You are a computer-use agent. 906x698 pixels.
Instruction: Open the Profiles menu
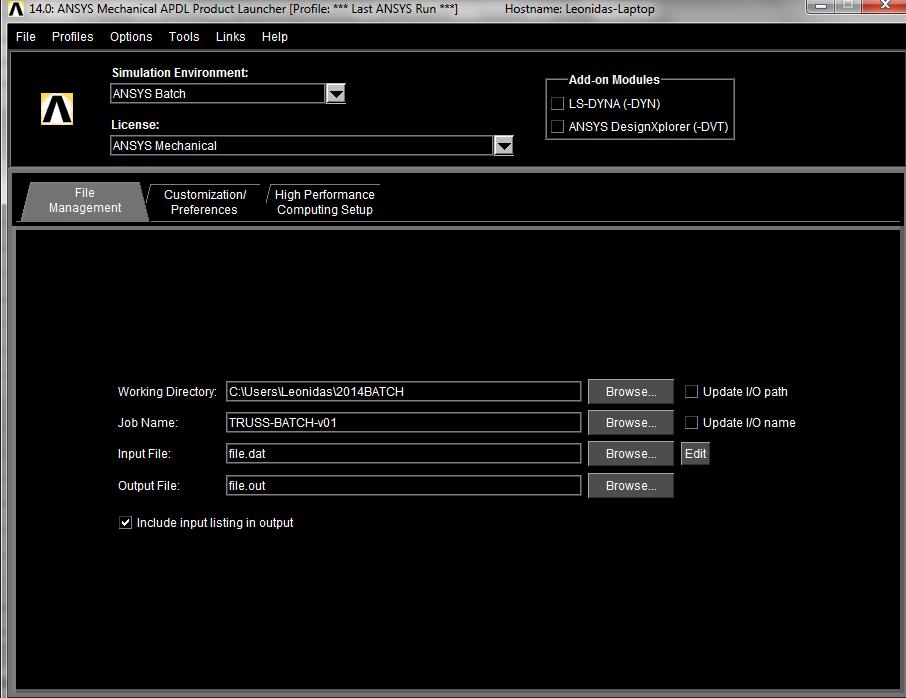point(72,36)
